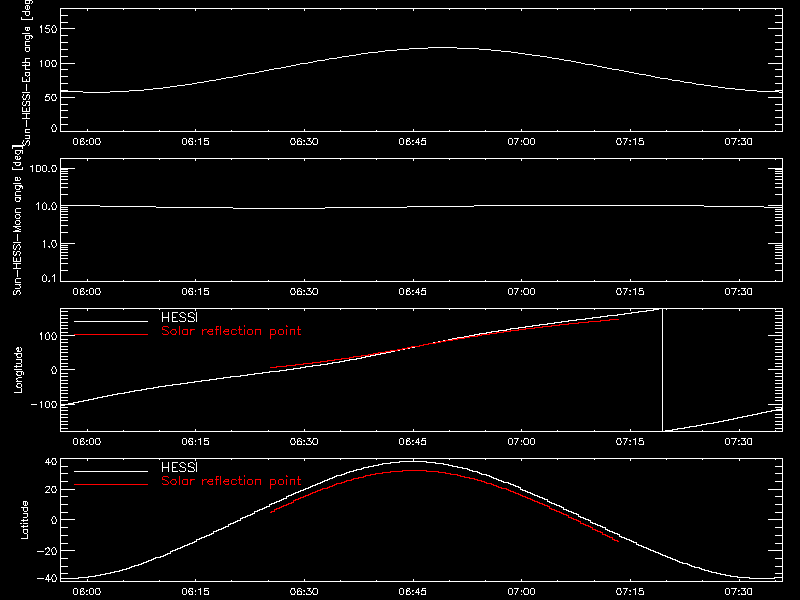This screenshot has height=600, width=800.
Task: Click the 150 tick on Sun-HESSI-Earth axis
Action: click(48, 29)
